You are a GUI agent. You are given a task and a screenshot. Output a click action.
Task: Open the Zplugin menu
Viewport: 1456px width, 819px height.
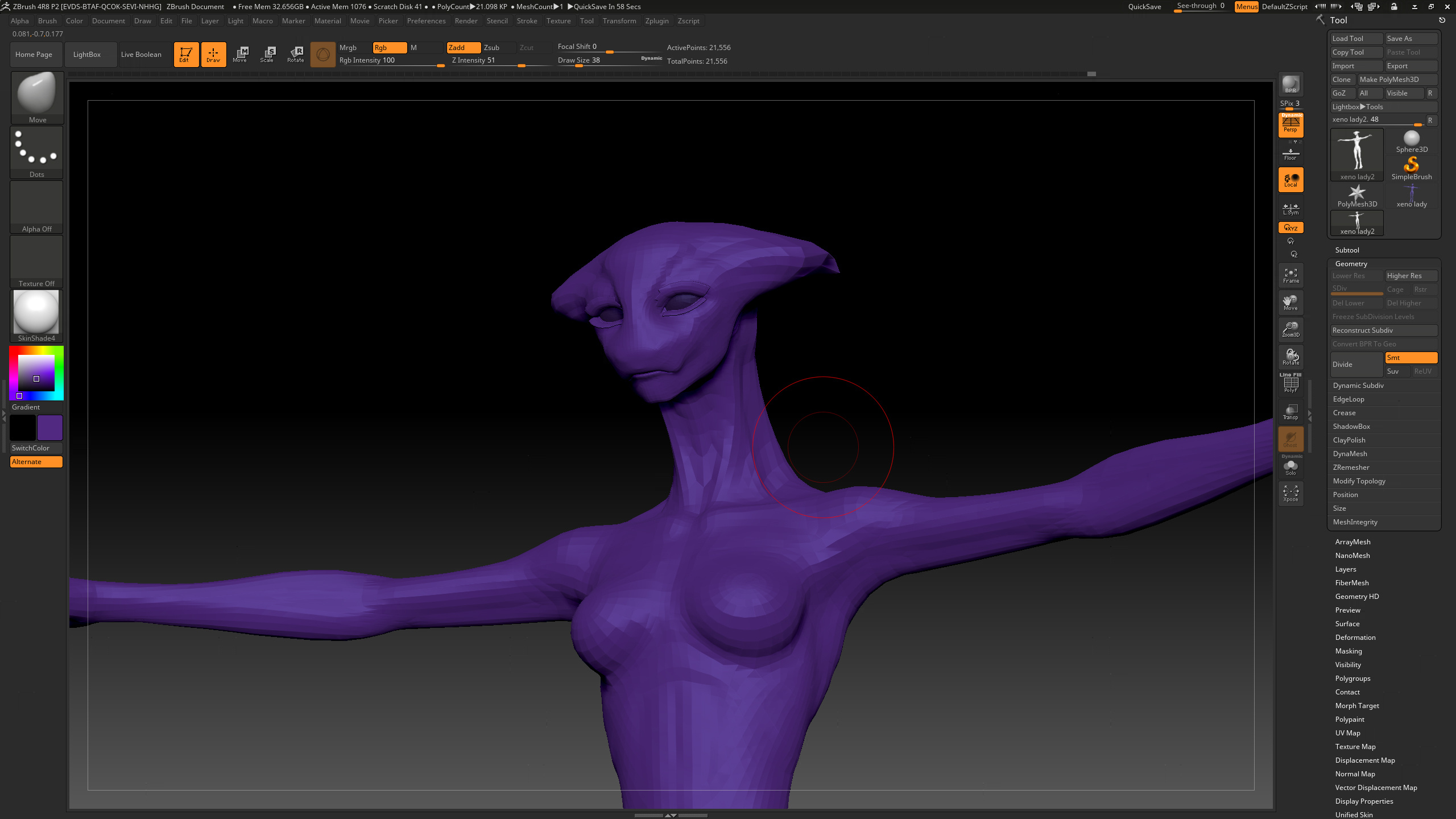(x=657, y=21)
